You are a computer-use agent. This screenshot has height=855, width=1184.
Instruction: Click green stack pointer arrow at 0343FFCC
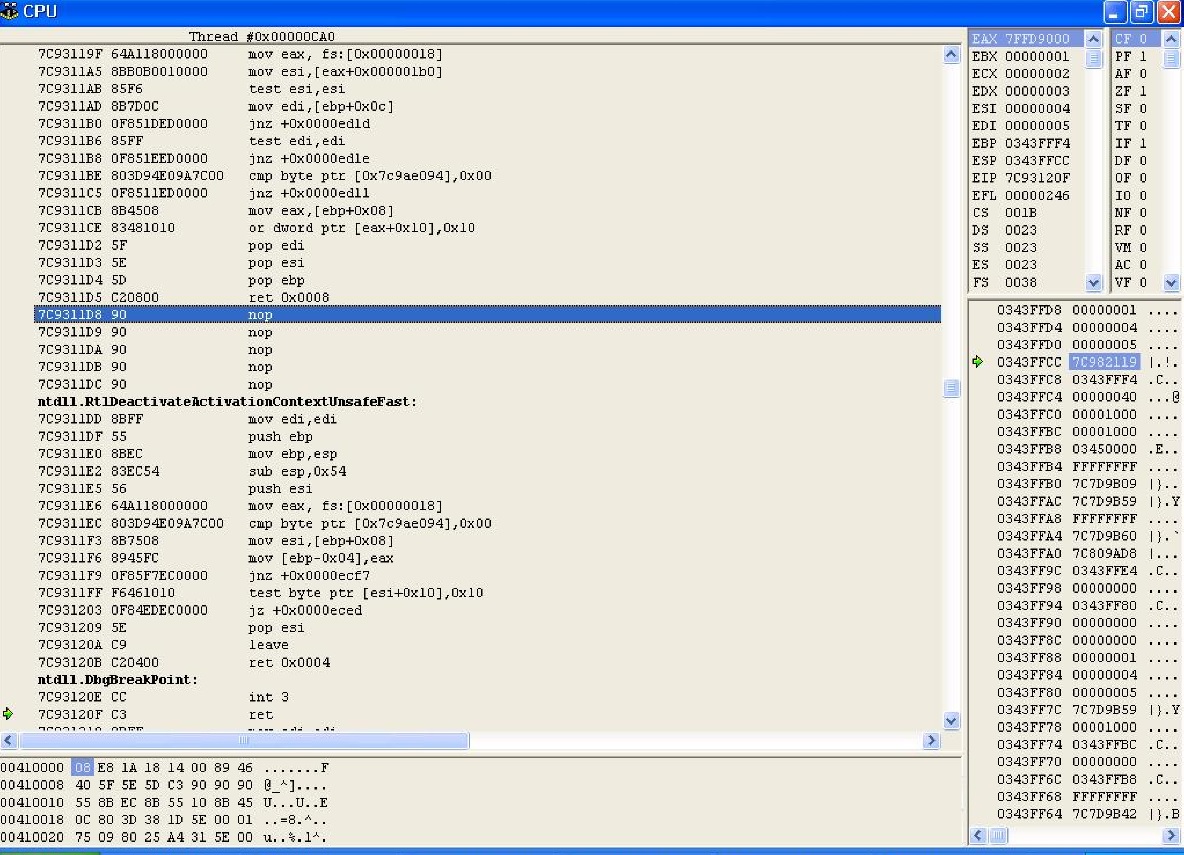coord(978,361)
